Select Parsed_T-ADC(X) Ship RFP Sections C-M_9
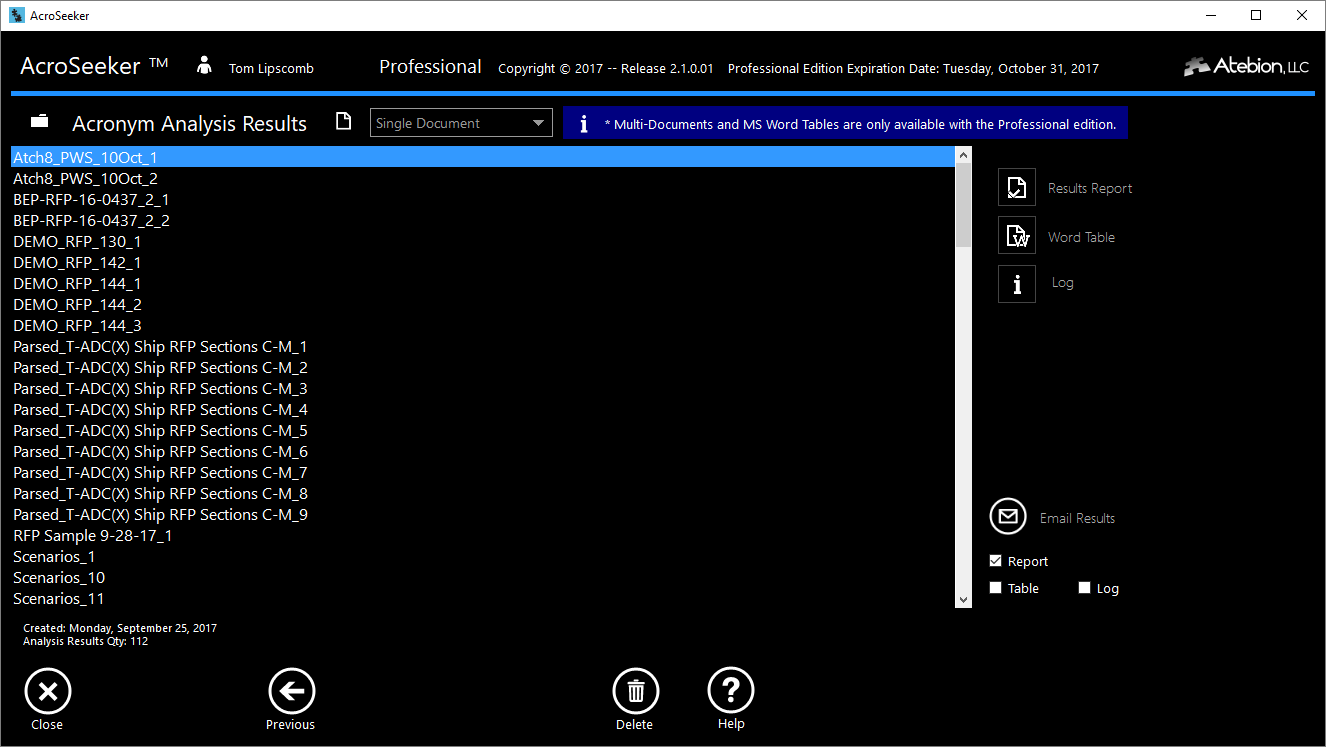Image resolution: width=1326 pixels, height=747 pixels. 483,514
